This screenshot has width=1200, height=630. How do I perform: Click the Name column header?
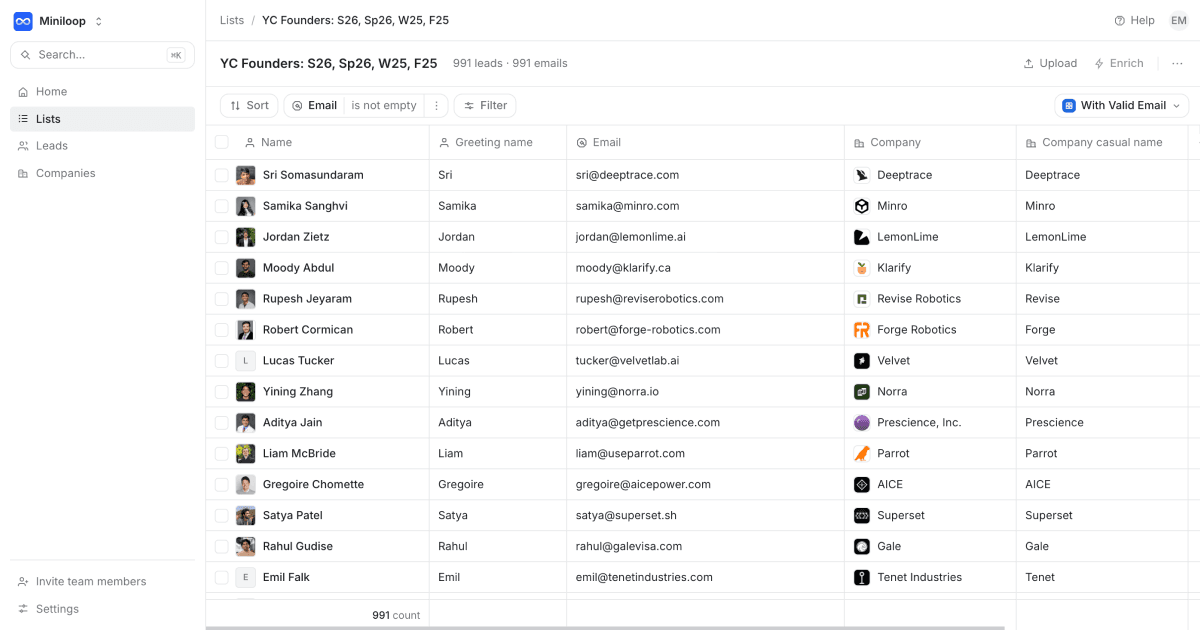point(268,142)
